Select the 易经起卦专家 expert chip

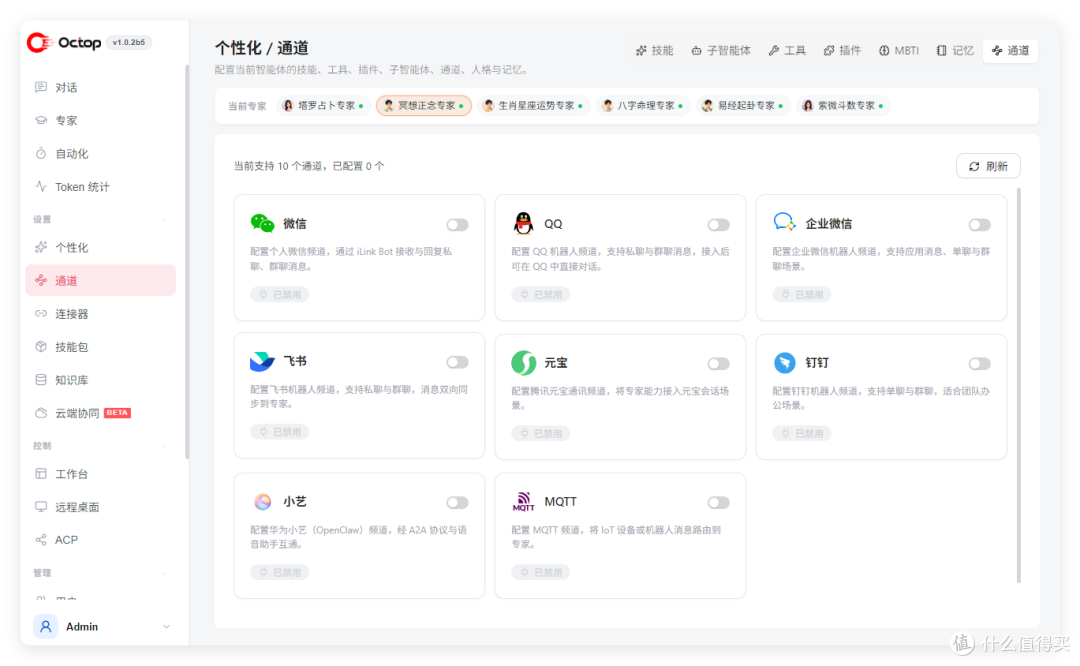[743, 105]
